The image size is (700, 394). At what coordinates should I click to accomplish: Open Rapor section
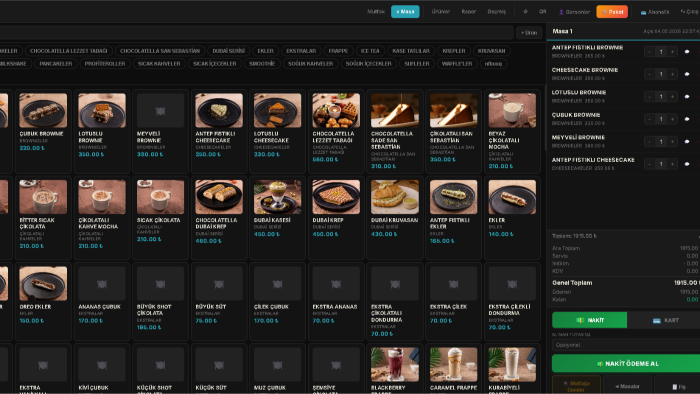(469, 12)
